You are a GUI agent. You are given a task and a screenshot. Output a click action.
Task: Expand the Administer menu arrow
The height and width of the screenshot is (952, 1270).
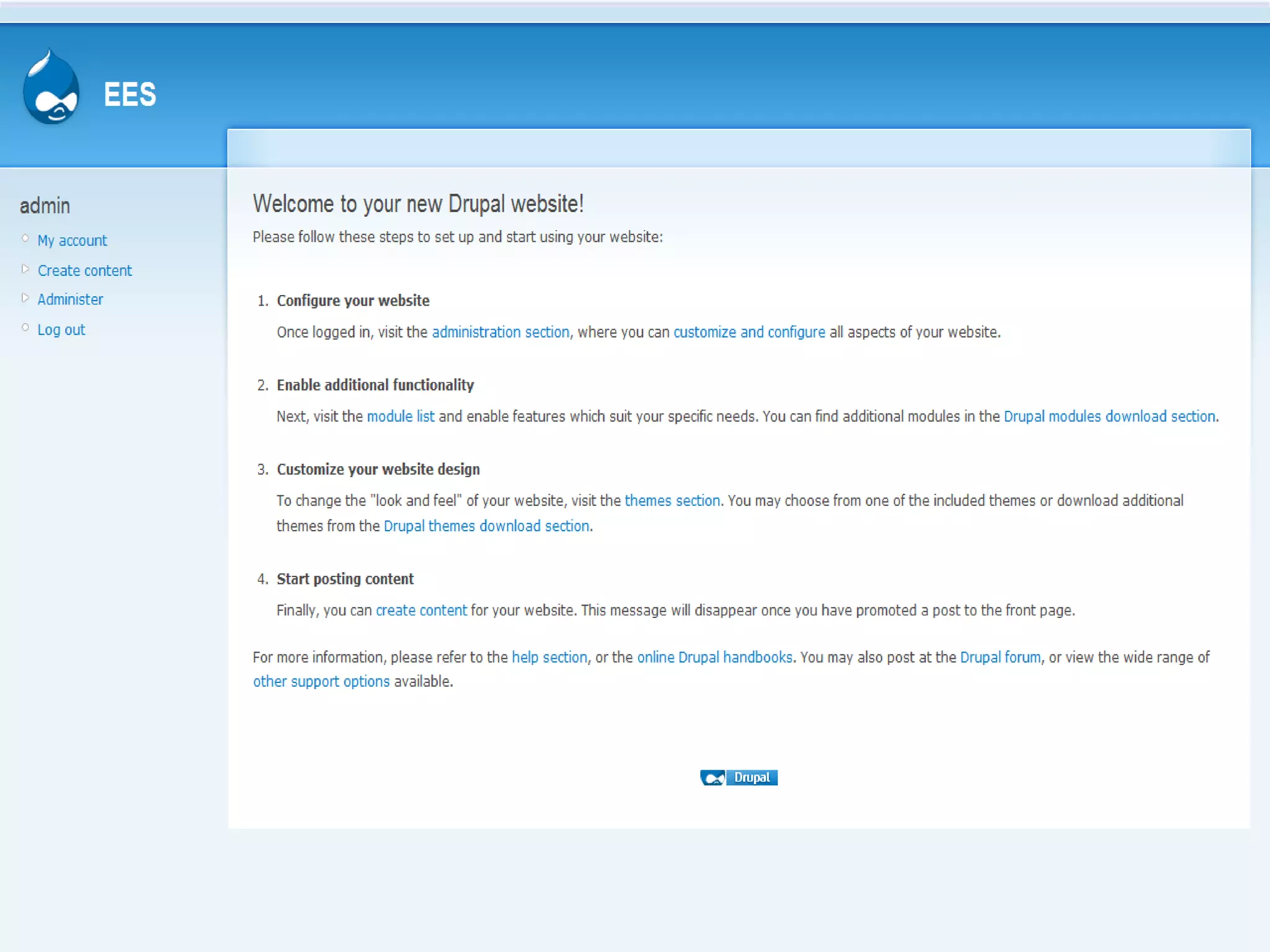[x=25, y=298]
